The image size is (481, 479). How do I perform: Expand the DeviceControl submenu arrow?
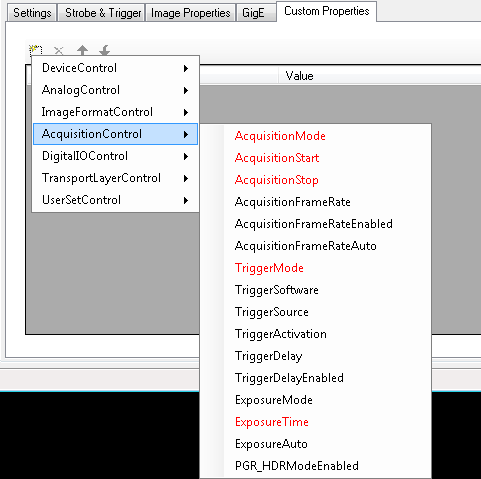tap(186, 68)
